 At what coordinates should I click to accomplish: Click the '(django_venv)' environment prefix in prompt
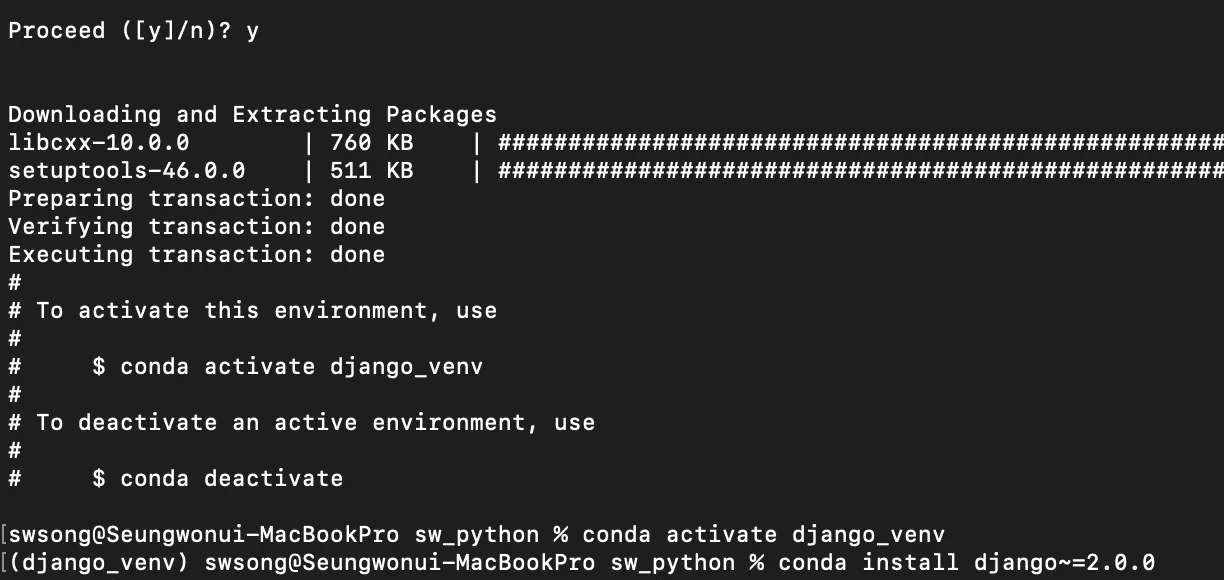100,563
